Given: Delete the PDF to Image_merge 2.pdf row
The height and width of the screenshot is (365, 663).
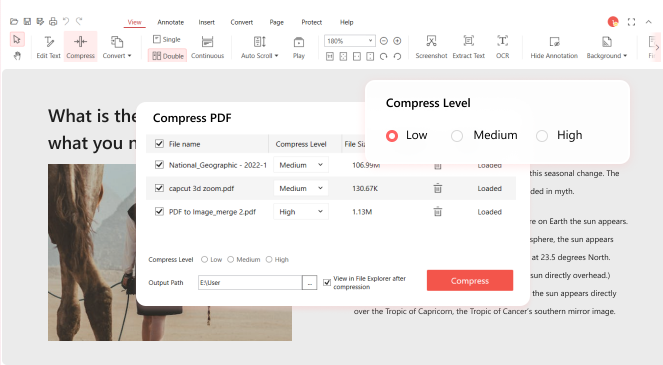Looking at the screenshot, I should click(x=438, y=211).
